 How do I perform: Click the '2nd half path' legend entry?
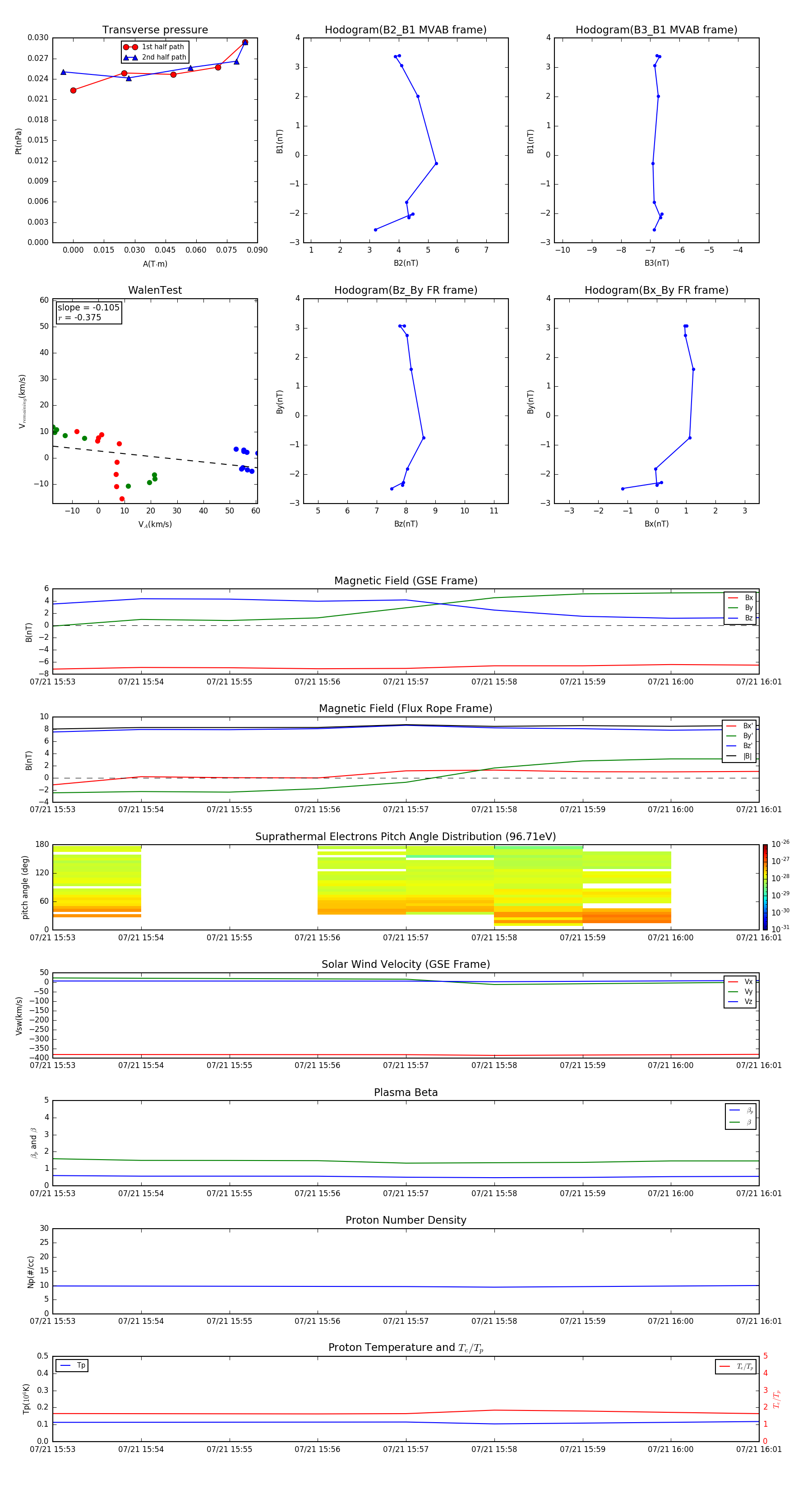155,57
